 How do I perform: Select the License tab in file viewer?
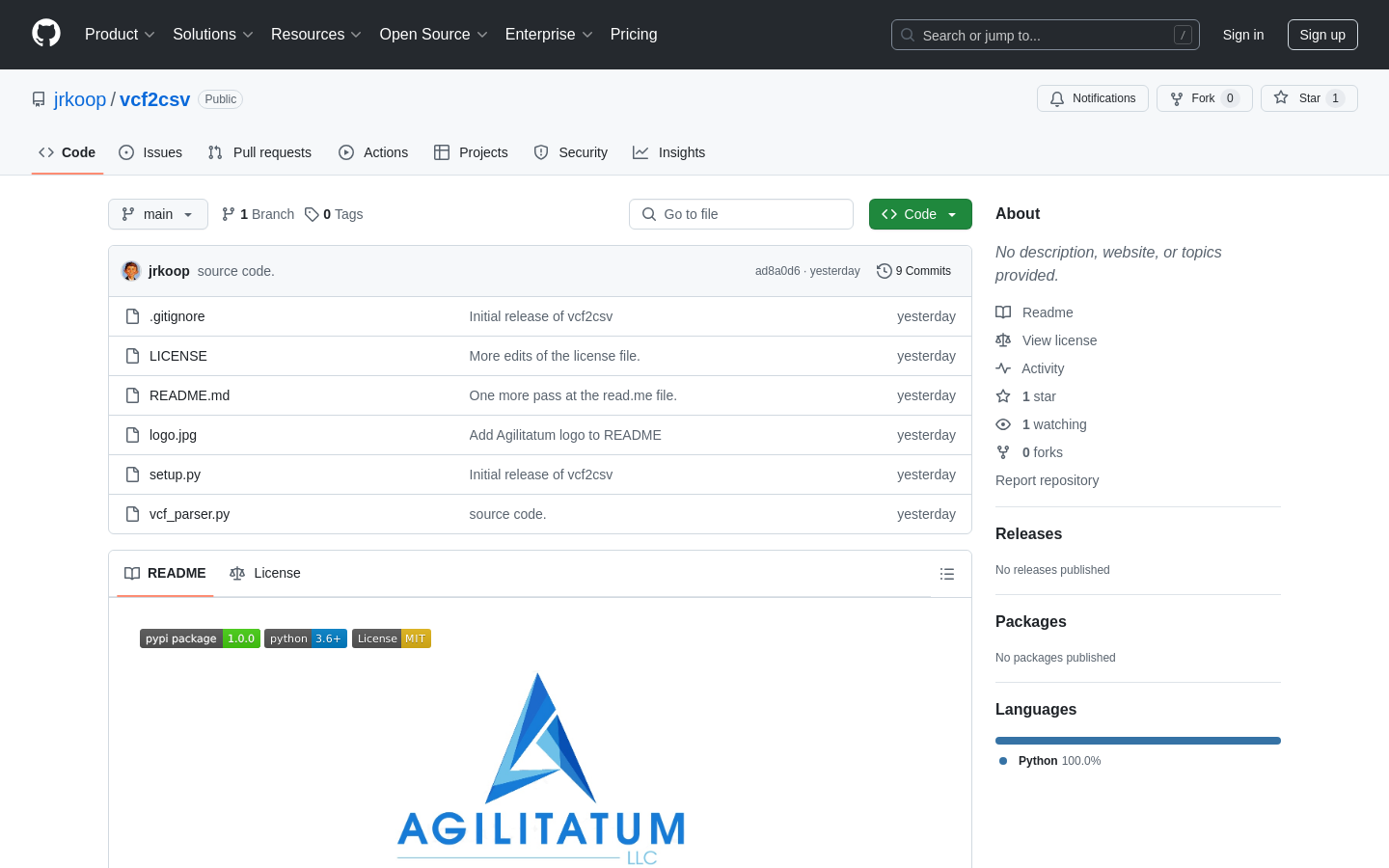coord(265,573)
